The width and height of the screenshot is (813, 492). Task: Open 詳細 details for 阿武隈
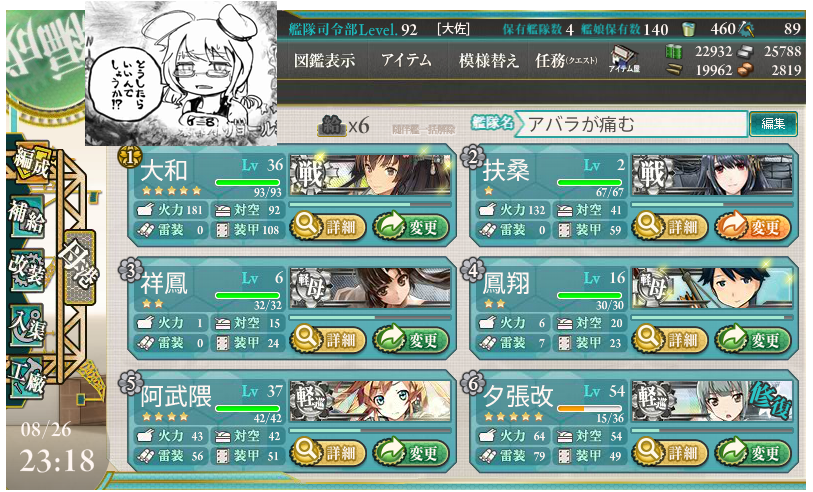pyautogui.click(x=328, y=453)
